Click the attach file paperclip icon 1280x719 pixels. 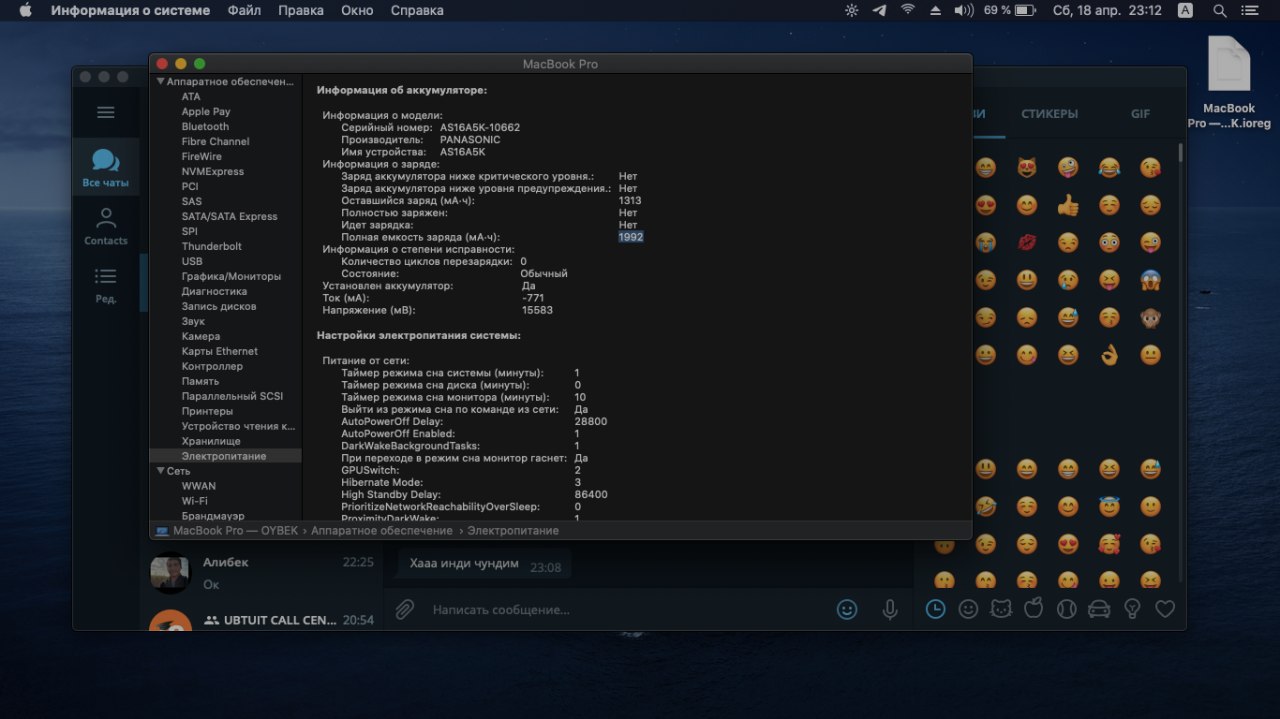(x=405, y=609)
